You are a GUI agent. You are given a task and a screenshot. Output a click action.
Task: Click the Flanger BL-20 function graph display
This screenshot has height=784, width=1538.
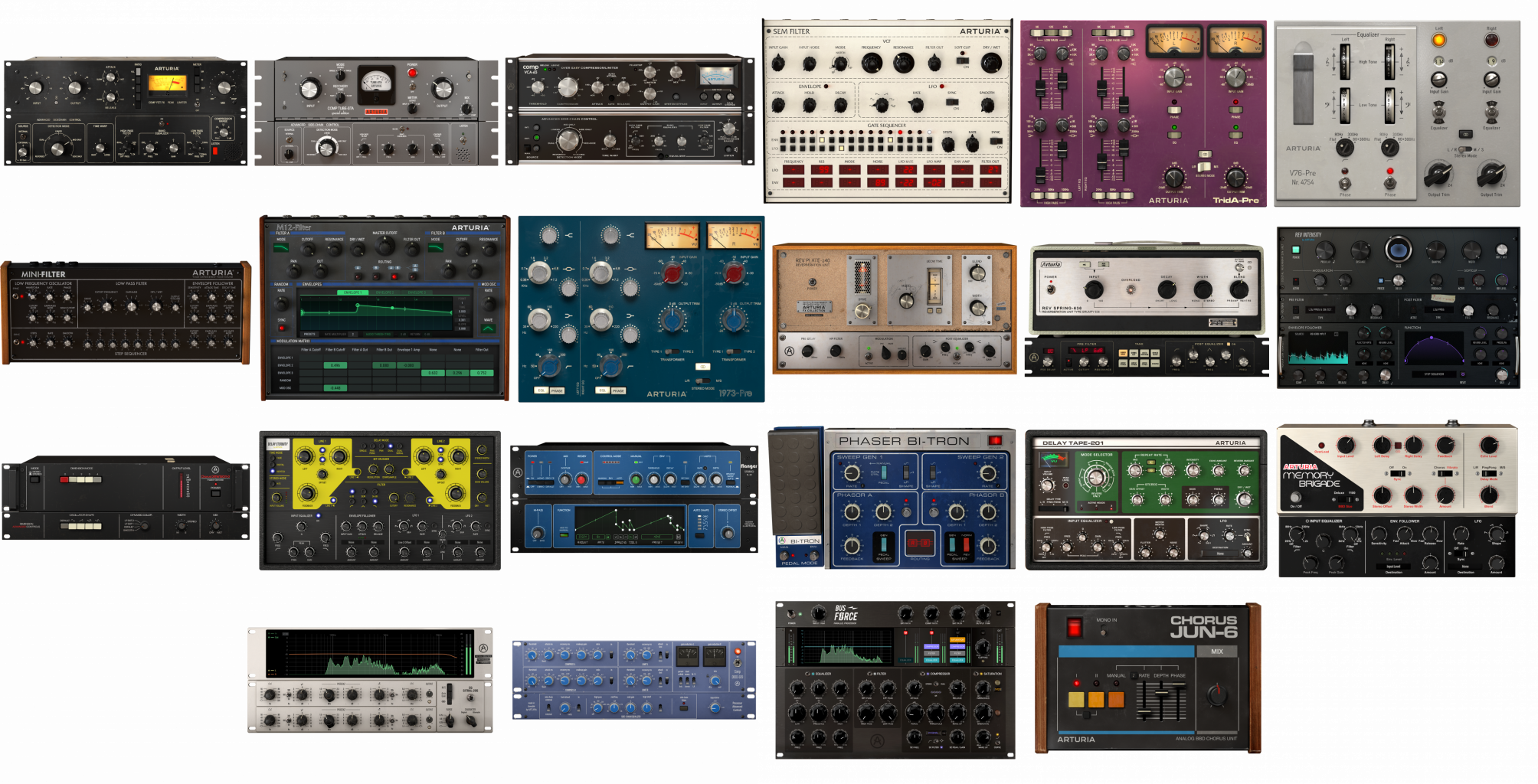628,524
